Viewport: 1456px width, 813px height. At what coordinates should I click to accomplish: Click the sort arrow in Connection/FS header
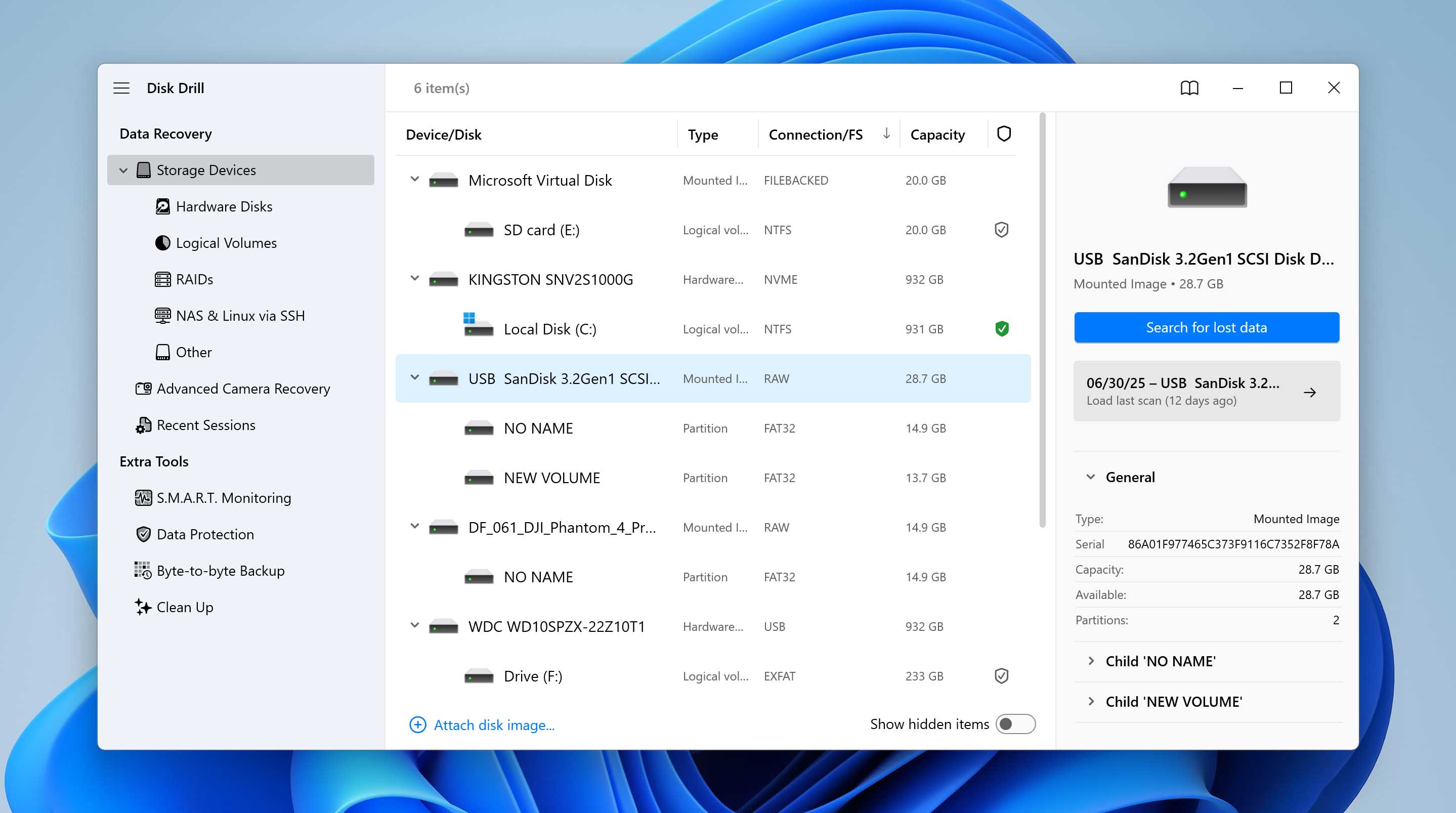886,134
